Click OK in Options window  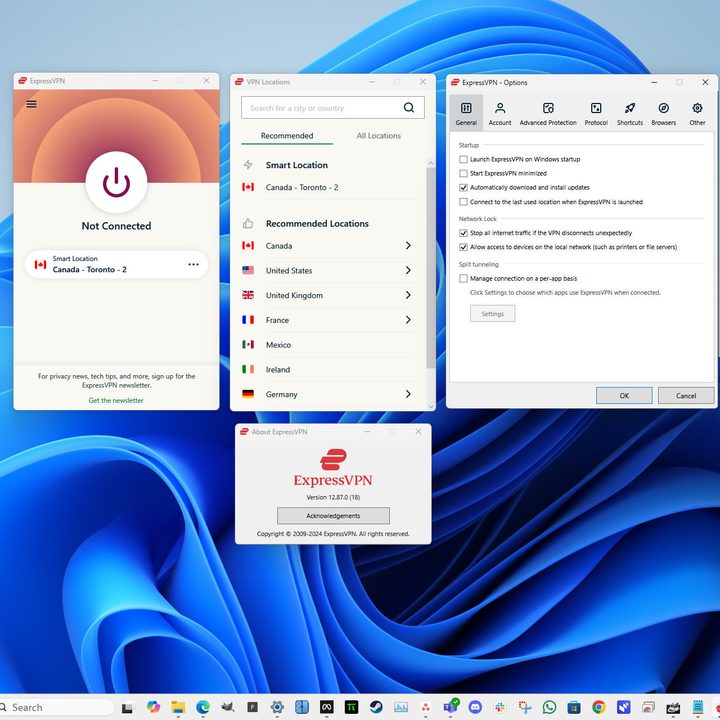pos(624,395)
